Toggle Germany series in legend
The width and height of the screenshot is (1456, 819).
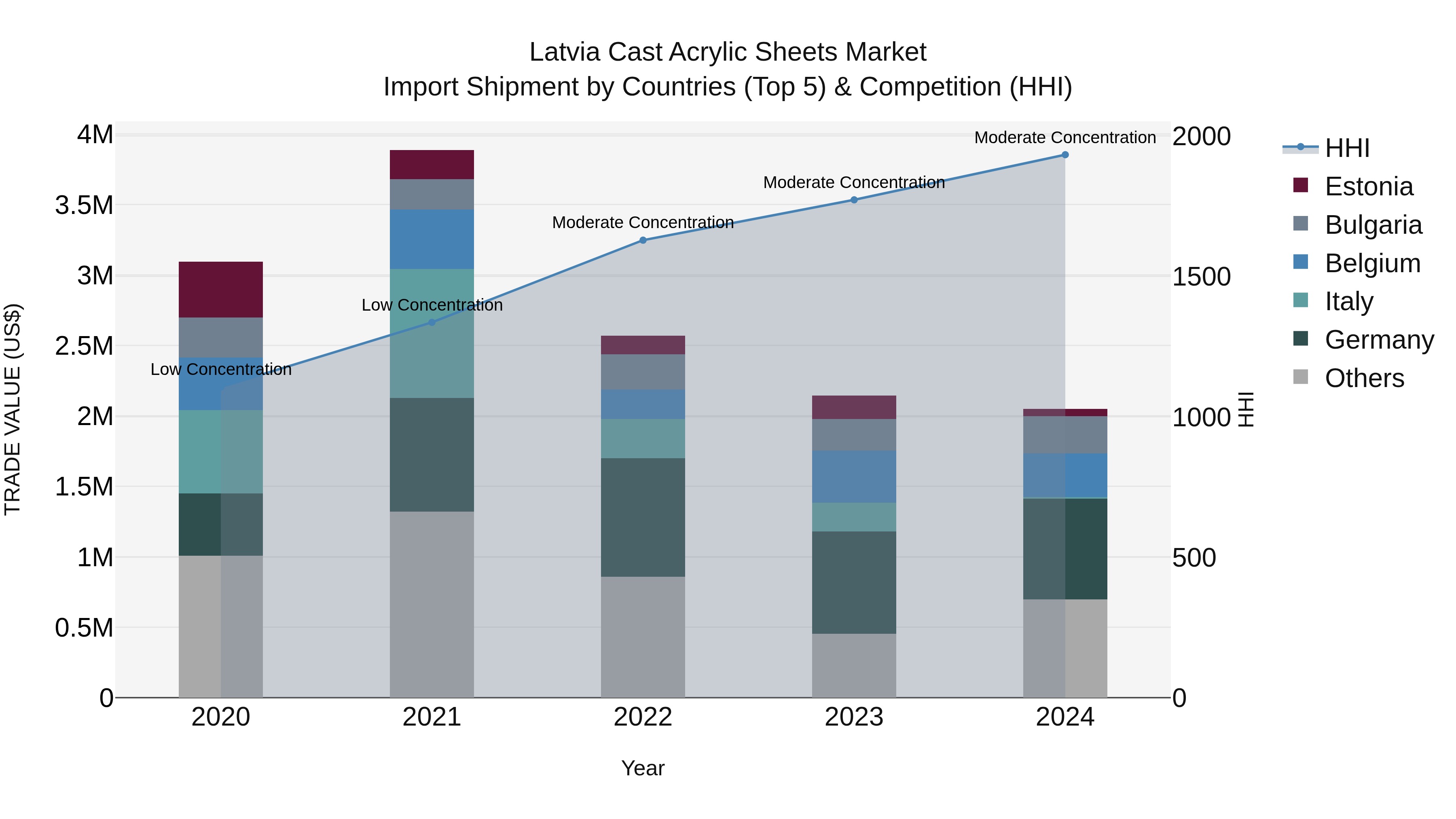pos(1363,340)
